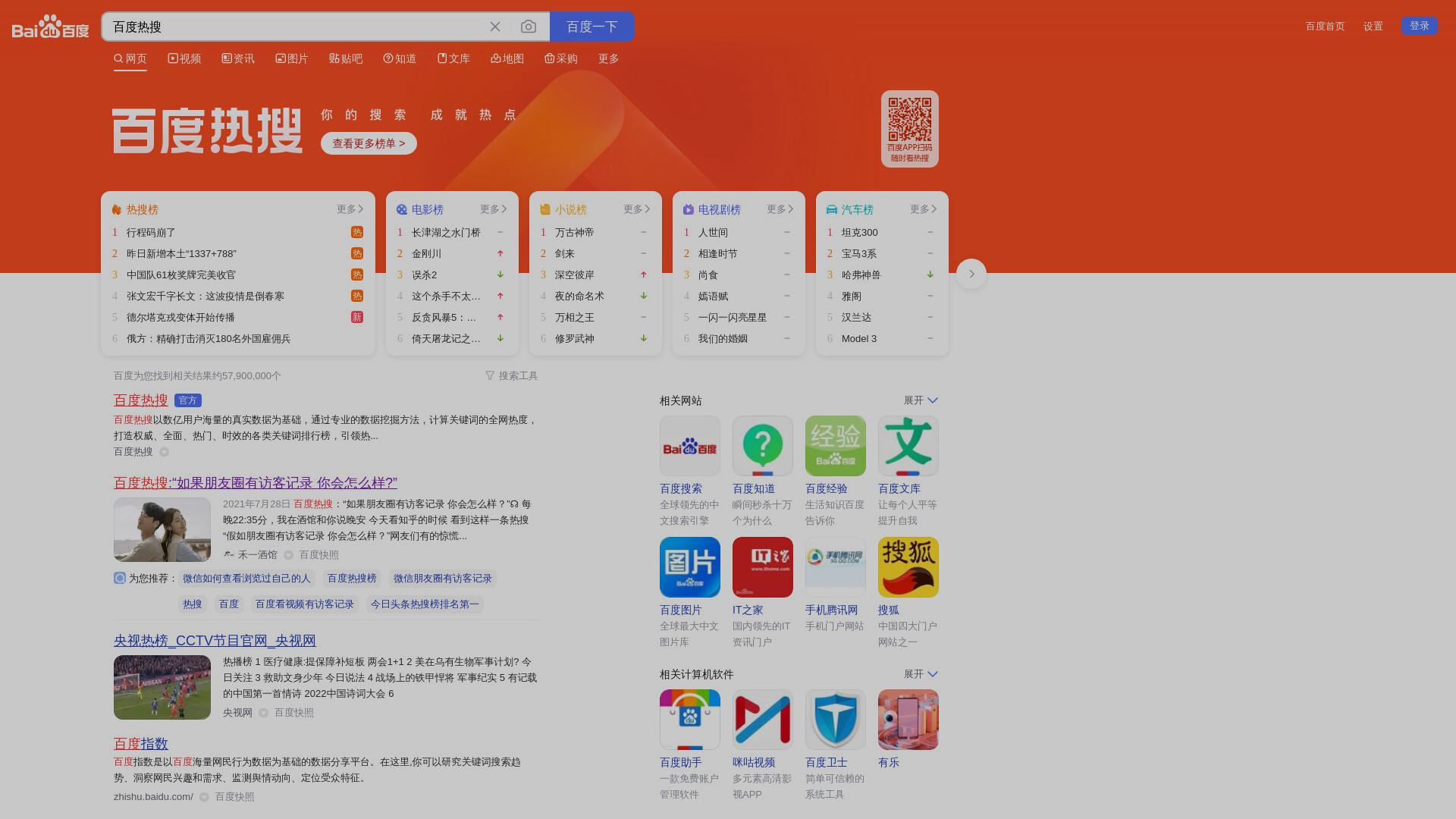Image resolution: width=1456 pixels, height=819 pixels.
Task: Open TV entry 人世间
Action: tap(713, 232)
